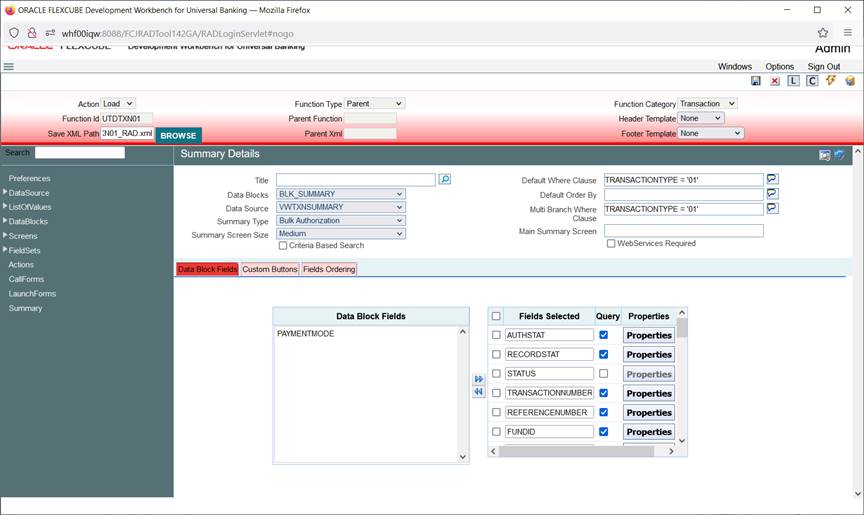Click the left panel Search input field

[80, 153]
